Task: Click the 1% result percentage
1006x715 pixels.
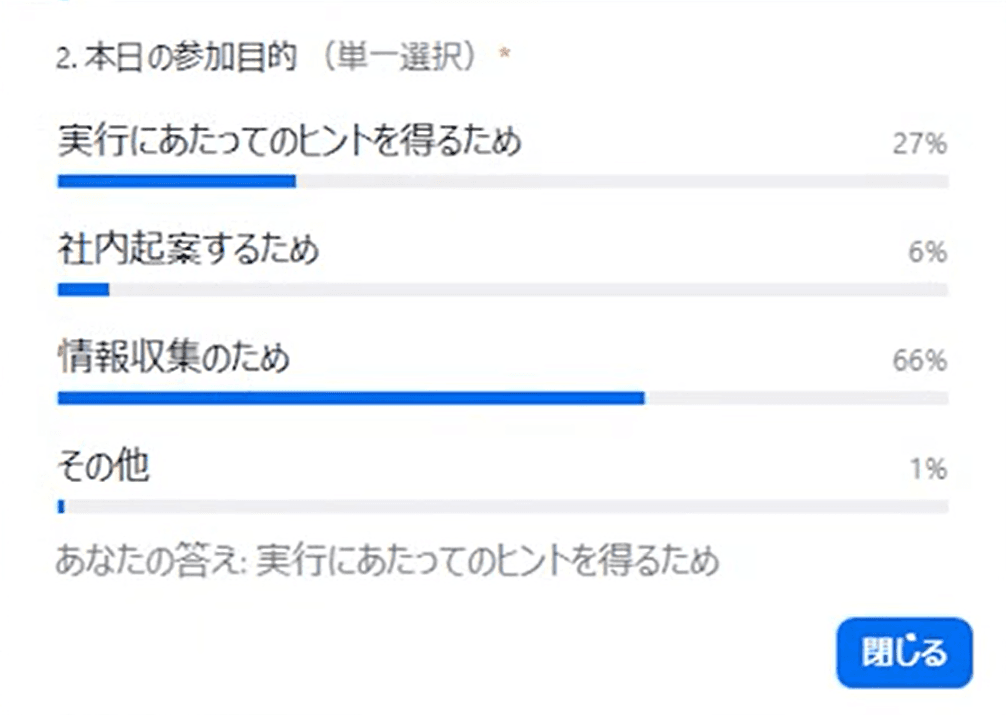Action: tap(927, 469)
